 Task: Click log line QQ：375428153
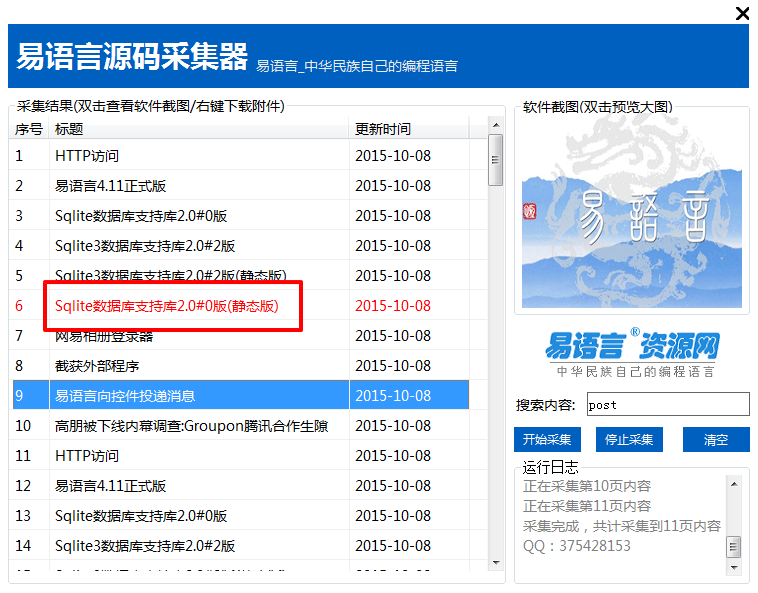(x=576, y=546)
